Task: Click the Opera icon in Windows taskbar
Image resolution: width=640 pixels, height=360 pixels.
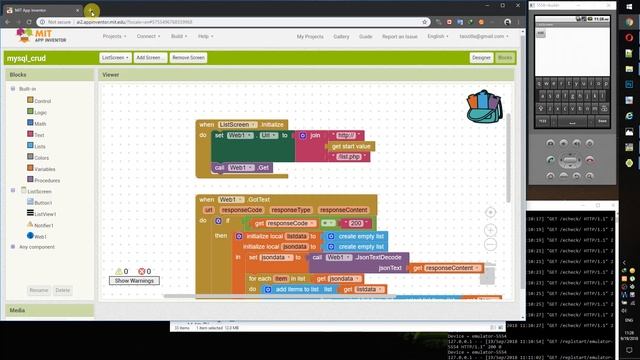Action: click(629, 38)
